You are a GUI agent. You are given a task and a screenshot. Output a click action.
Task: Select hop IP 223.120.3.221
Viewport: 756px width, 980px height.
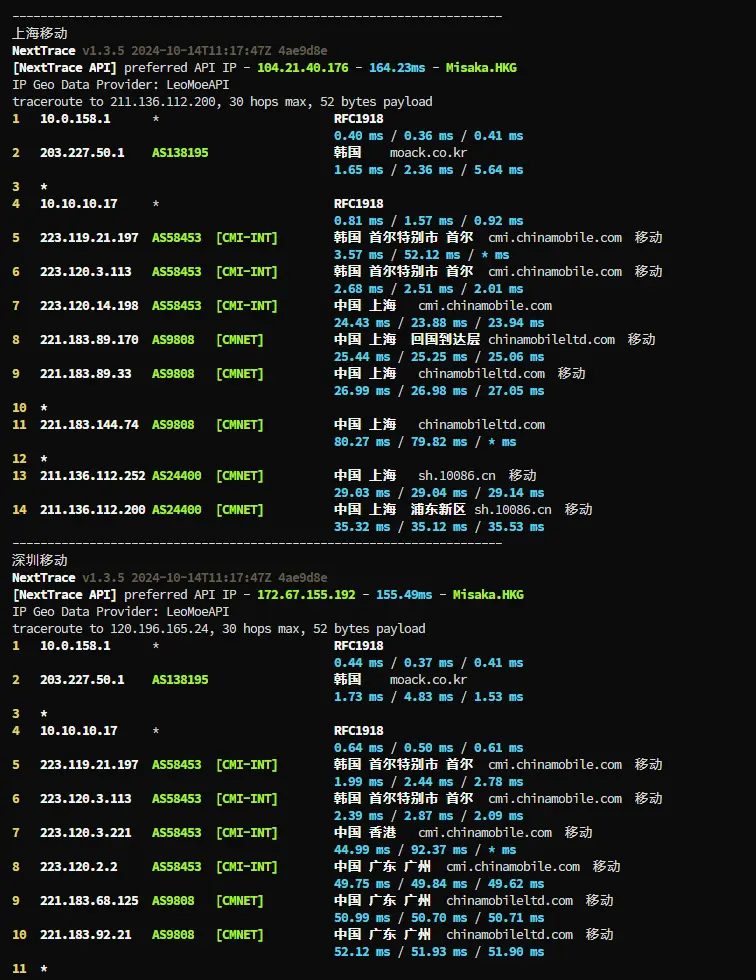coord(85,833)
